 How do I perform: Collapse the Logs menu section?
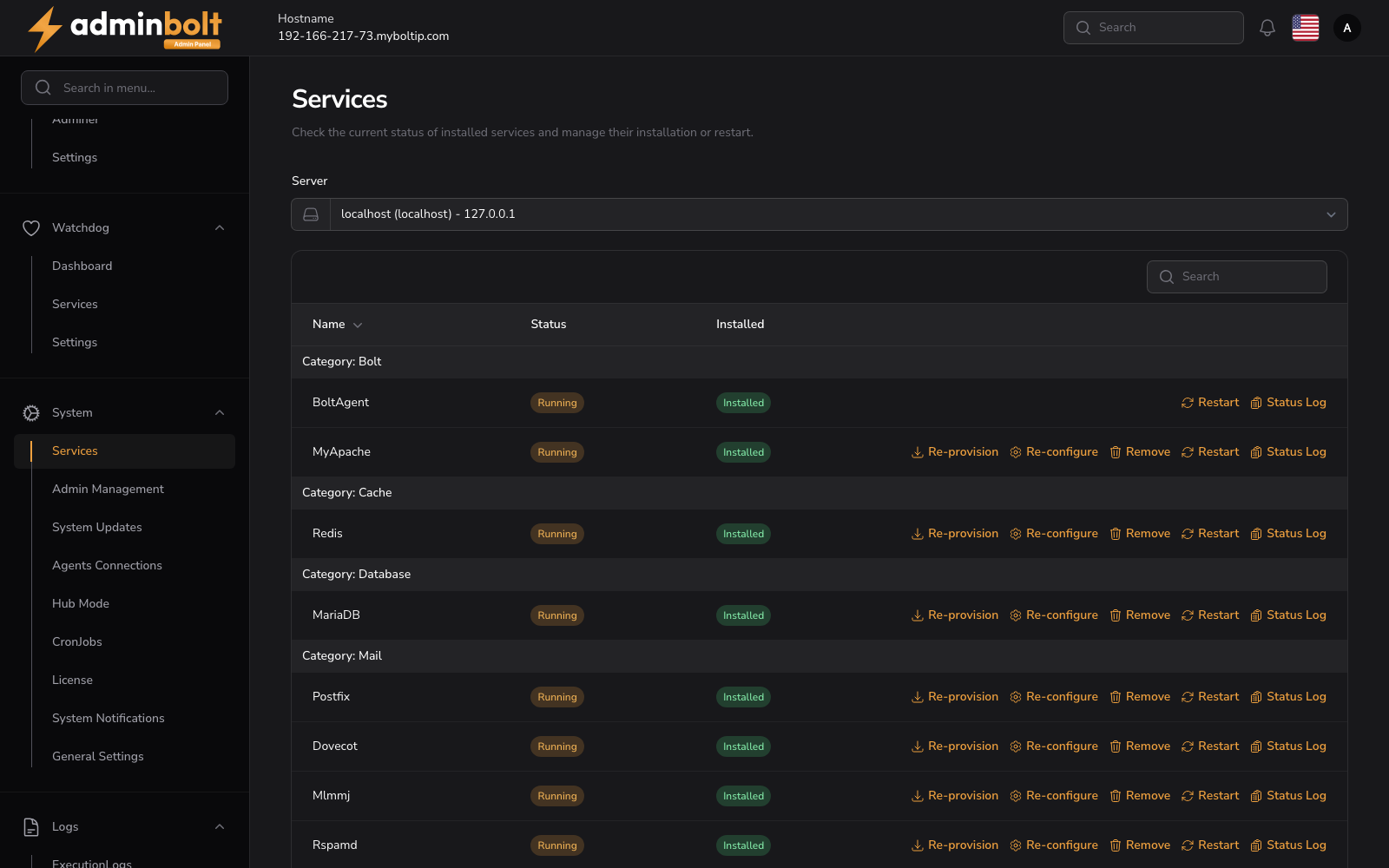tap(220, 827)
